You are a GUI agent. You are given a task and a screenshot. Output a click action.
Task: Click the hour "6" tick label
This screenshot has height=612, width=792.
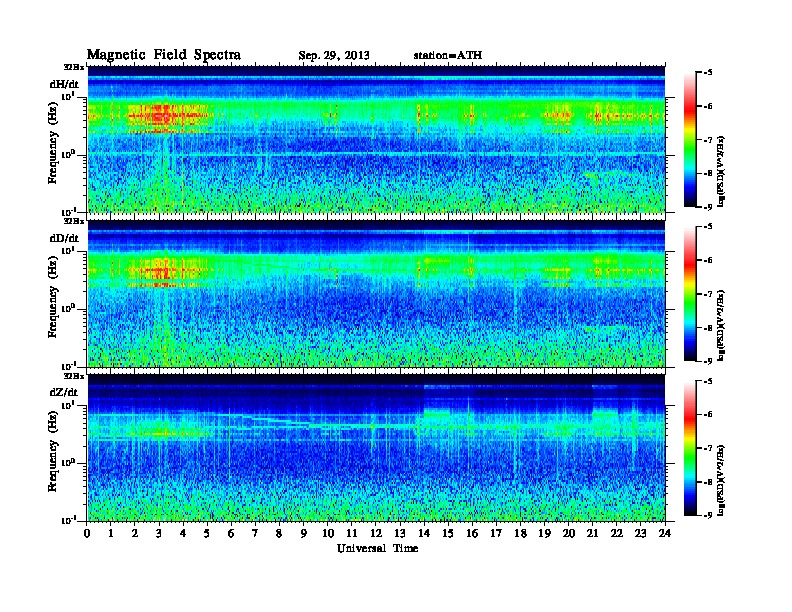(232, 534)
